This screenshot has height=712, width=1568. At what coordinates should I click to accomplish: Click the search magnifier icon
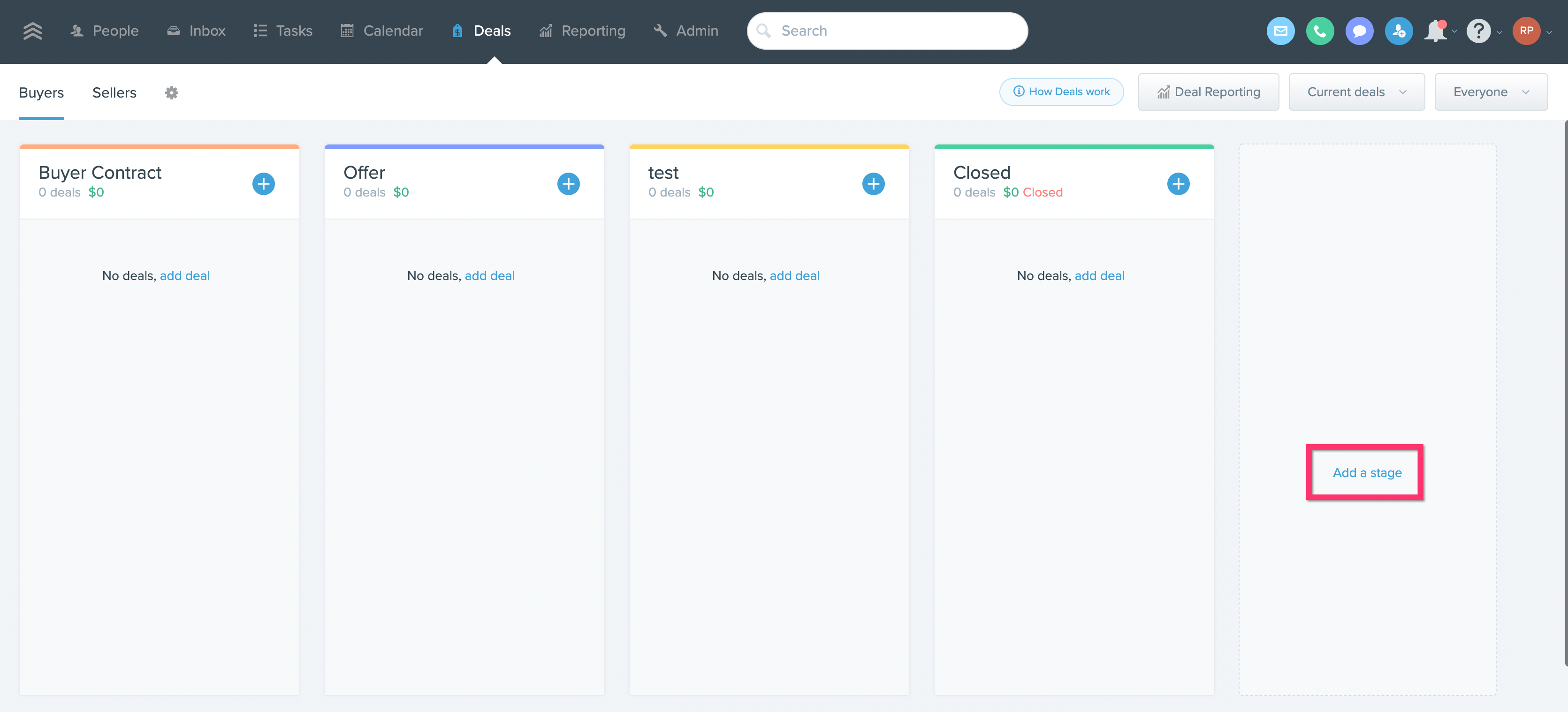(763, 30)
